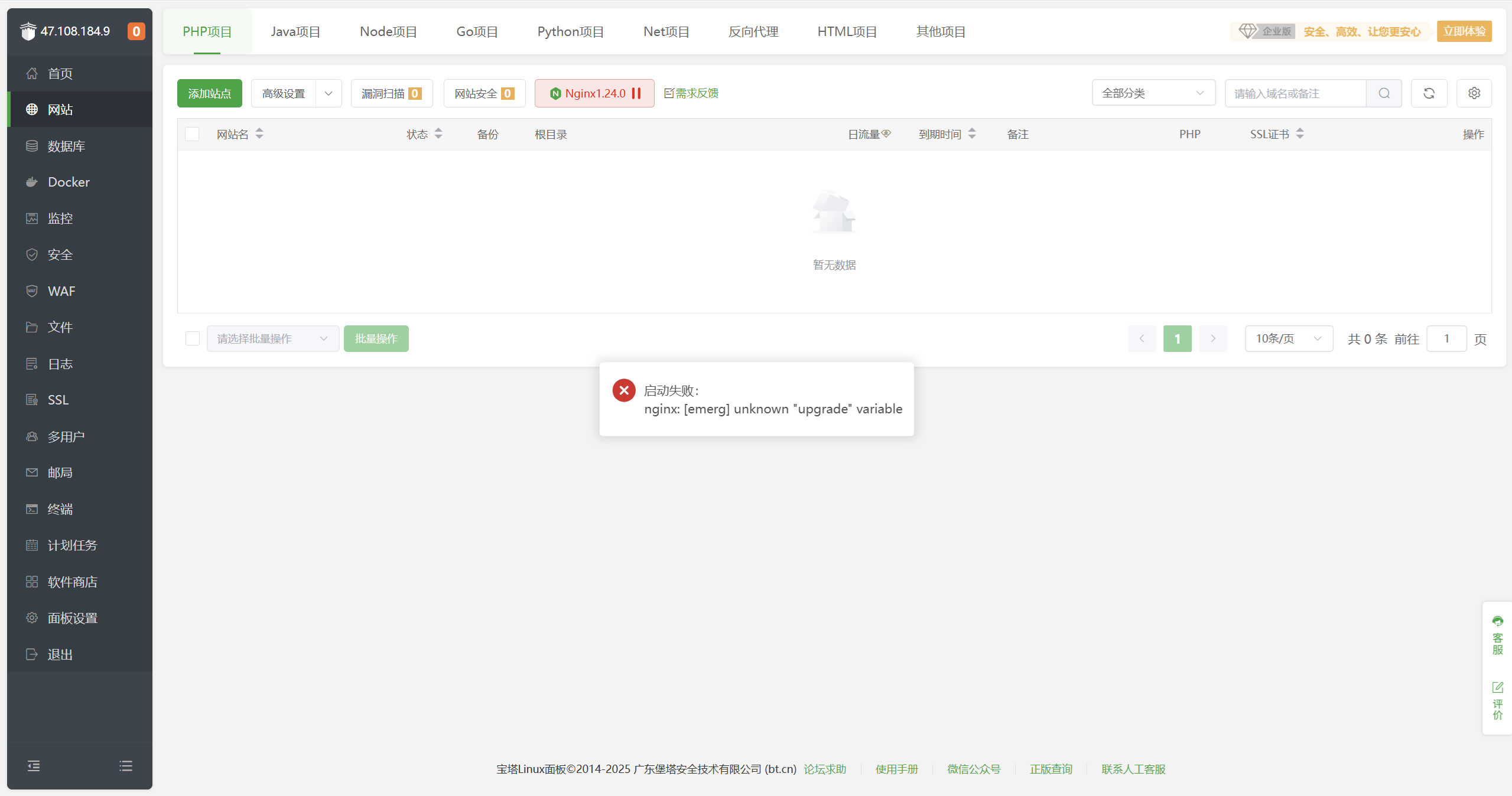
Task: Open the 面板设置 panel settings
Action: pos(80,618)
